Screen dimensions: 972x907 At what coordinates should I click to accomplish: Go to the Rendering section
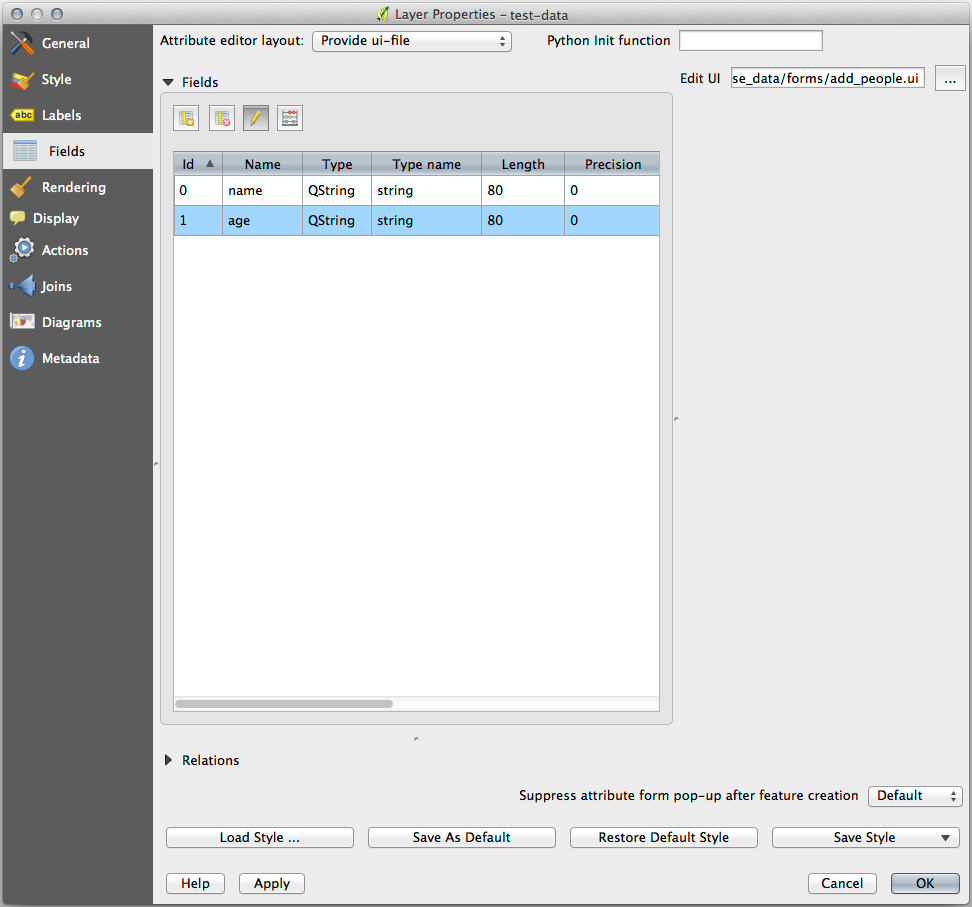pyautogui.click(x=73, y=187)
